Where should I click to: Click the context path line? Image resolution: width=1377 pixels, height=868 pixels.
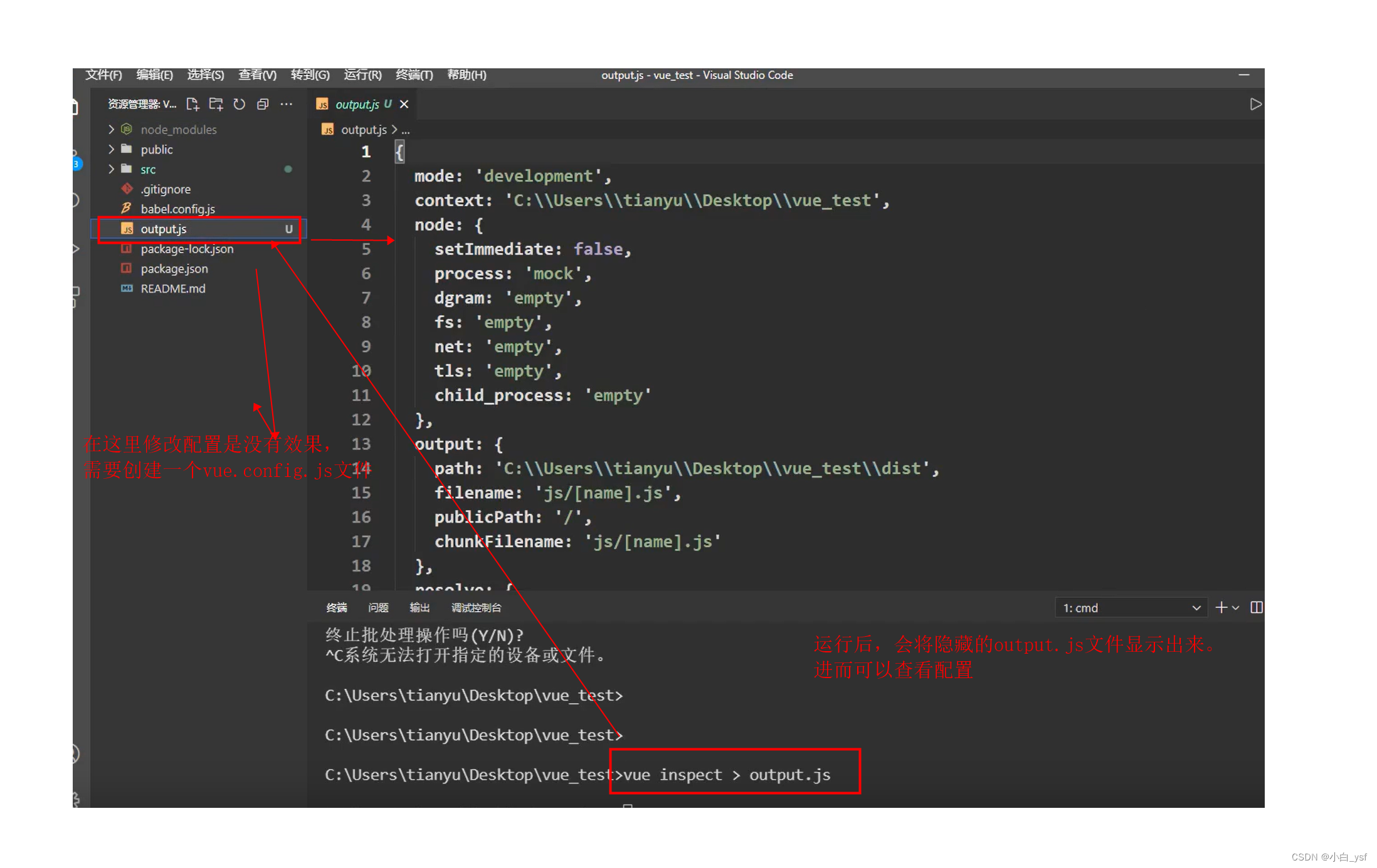[x=652, y=201]
